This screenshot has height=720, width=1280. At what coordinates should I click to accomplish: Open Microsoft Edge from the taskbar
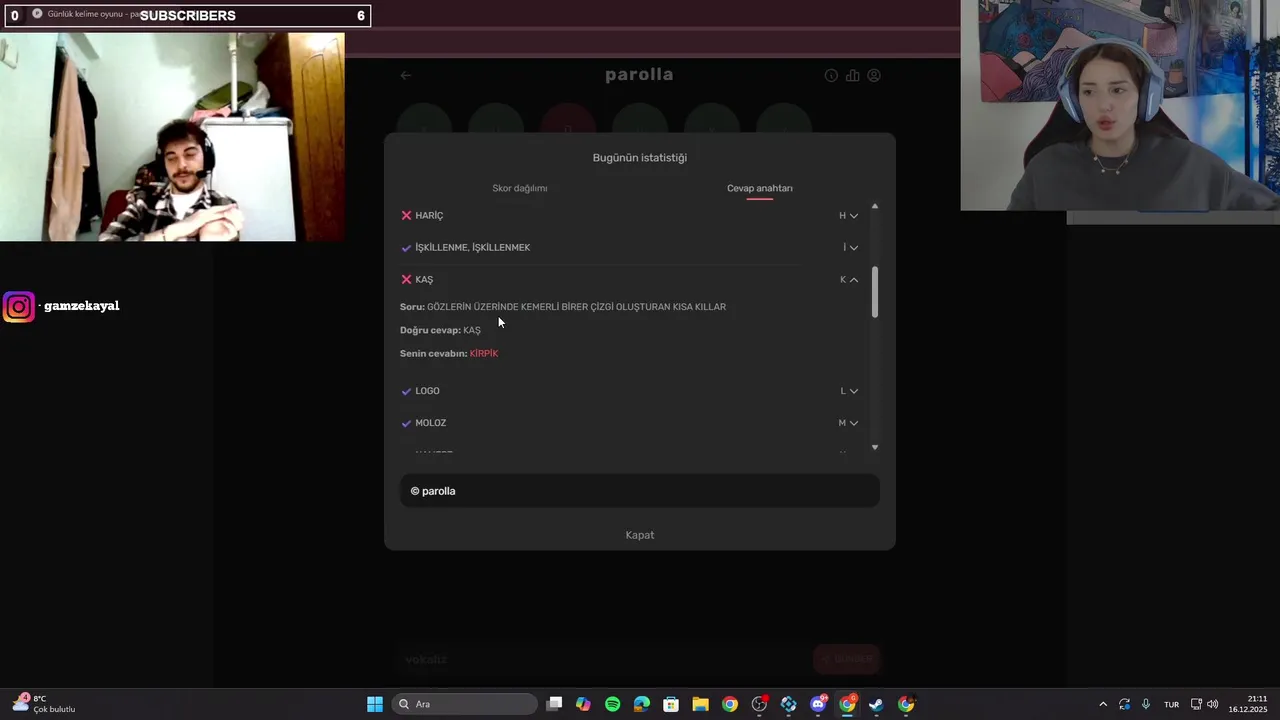tap(642, 704)
